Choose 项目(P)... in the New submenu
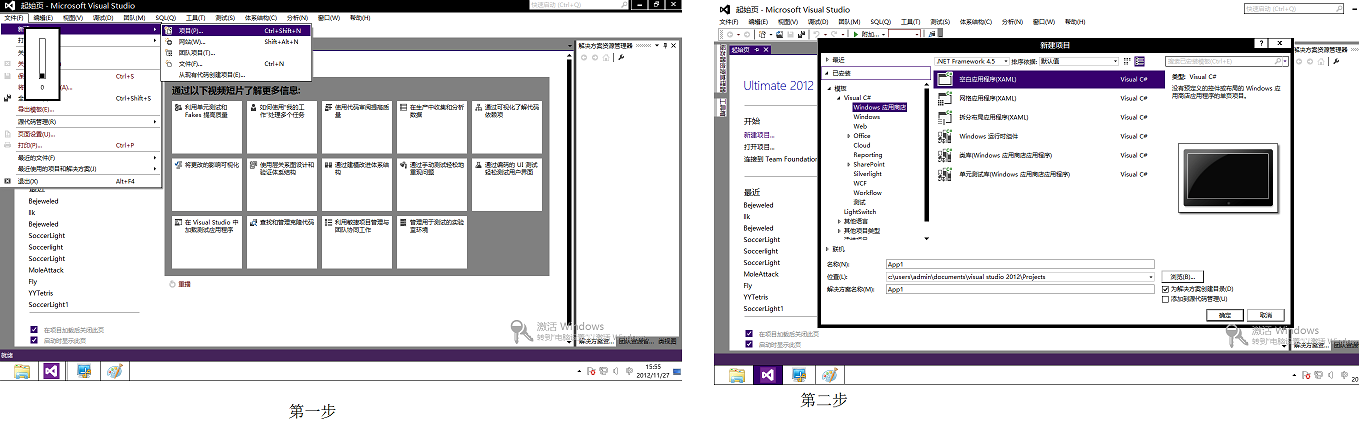Screen dimensions: 1359x447 click(236, 30)
